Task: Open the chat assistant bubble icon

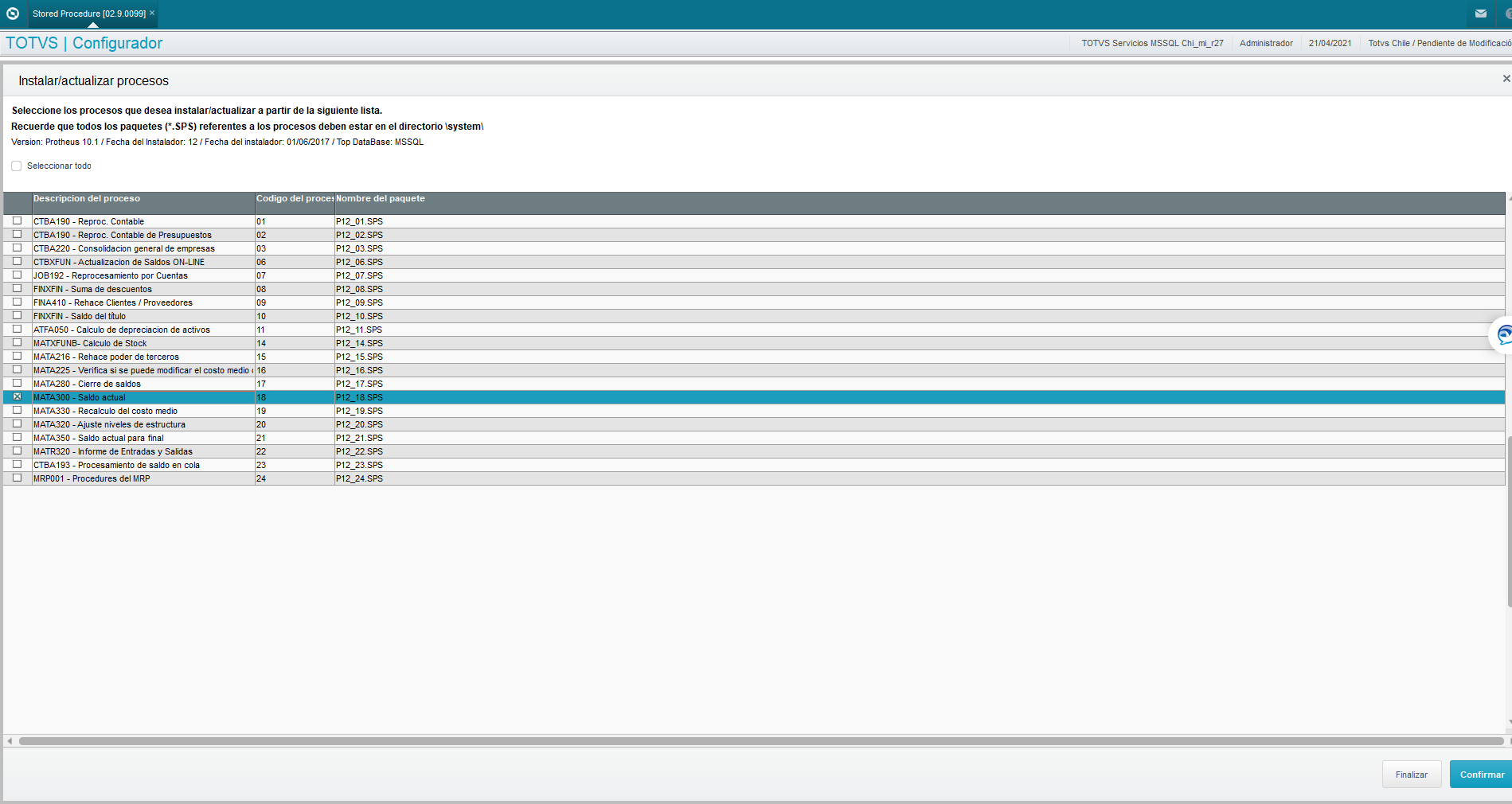Action: click(x=1503, y=335)
